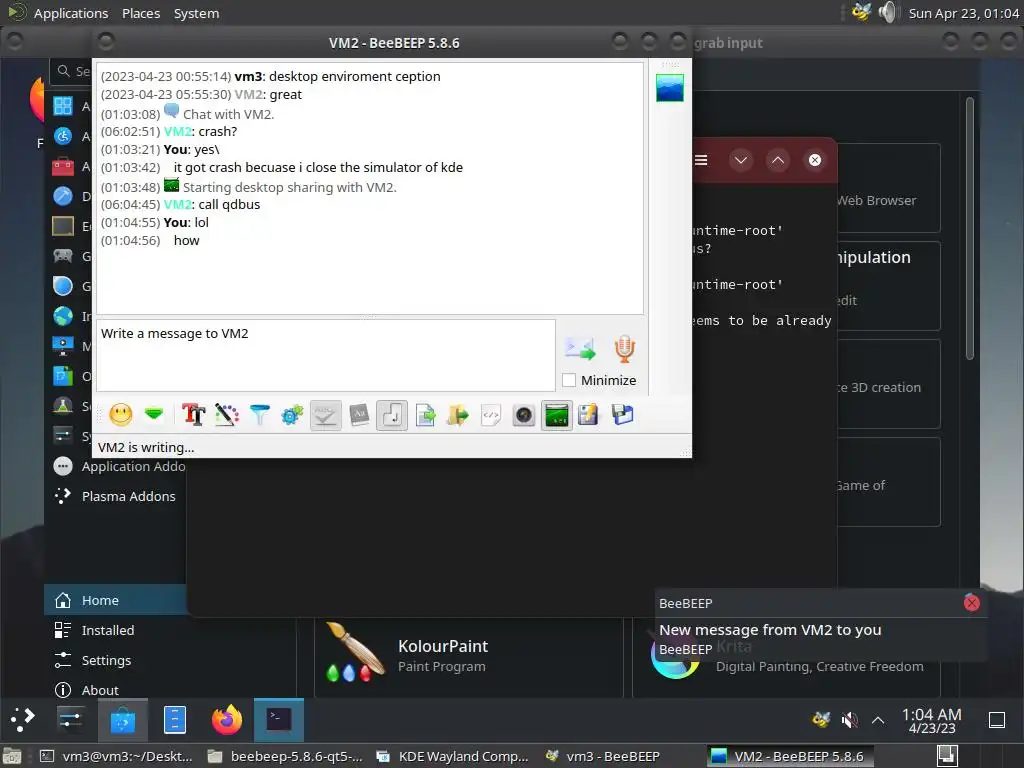
Task: Click the workspace switcher at taskbar right
Action: tap(948, 756)
